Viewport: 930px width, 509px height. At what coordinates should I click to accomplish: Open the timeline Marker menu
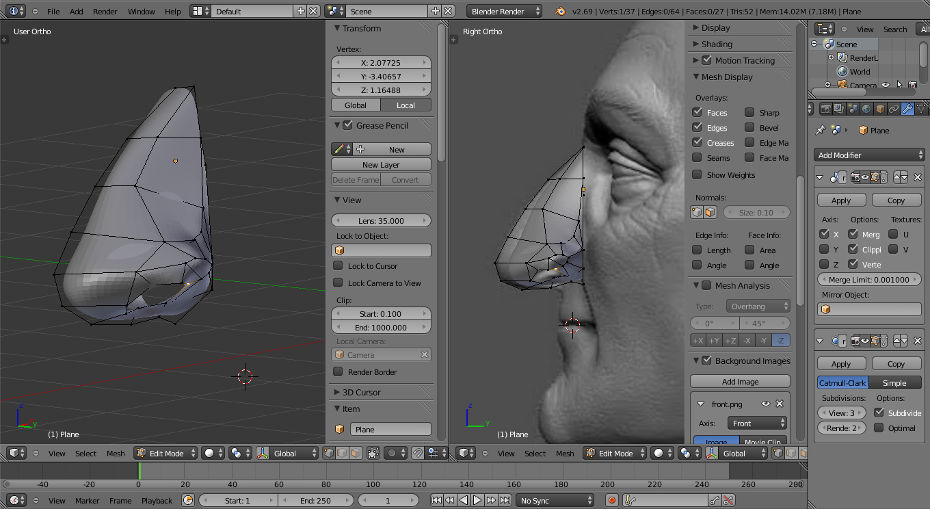click(x=87, y=501)
